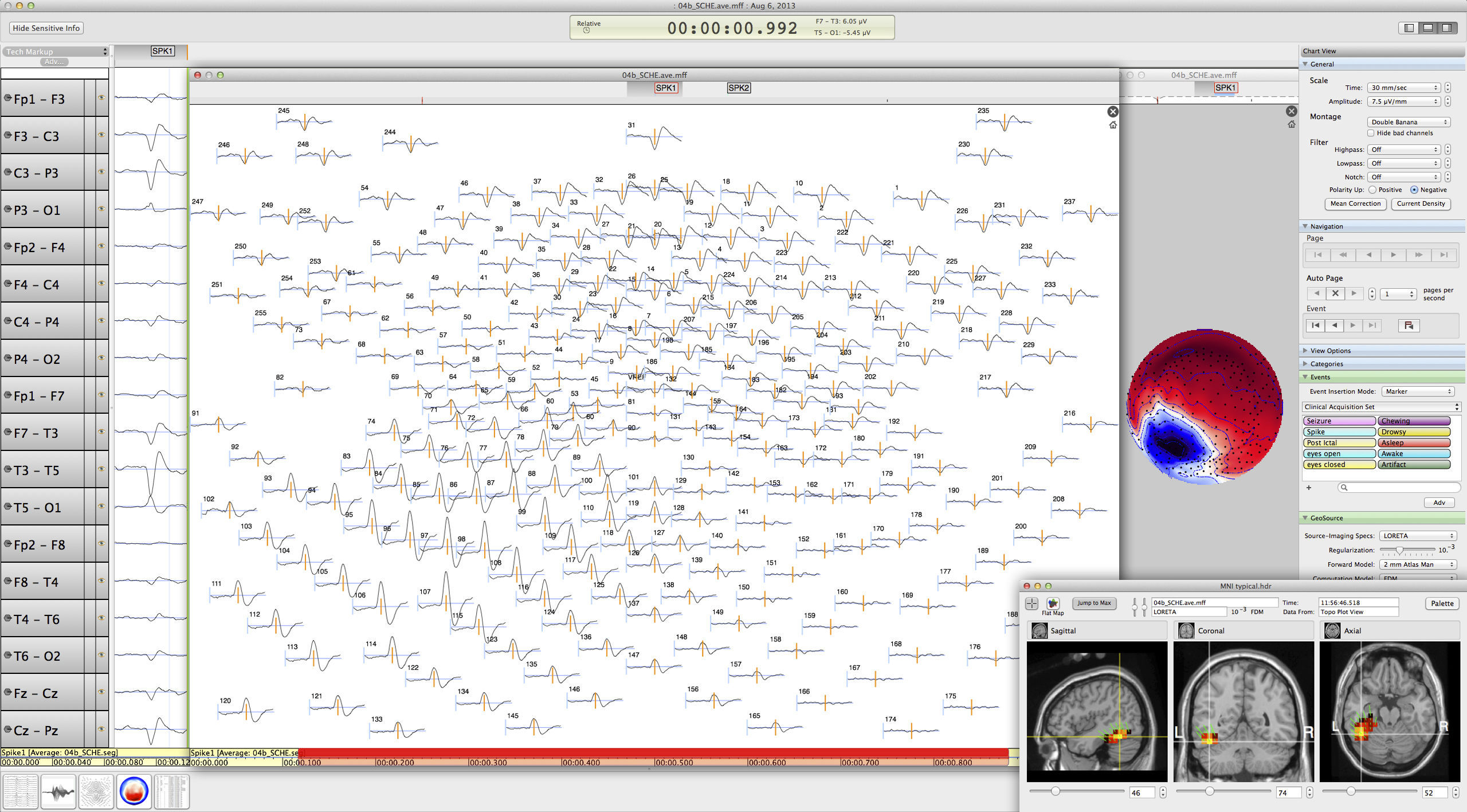Open the Montage dropdown showing Double Banana
Viewport: 1467px width, 812px height.
pos(1409,121)
